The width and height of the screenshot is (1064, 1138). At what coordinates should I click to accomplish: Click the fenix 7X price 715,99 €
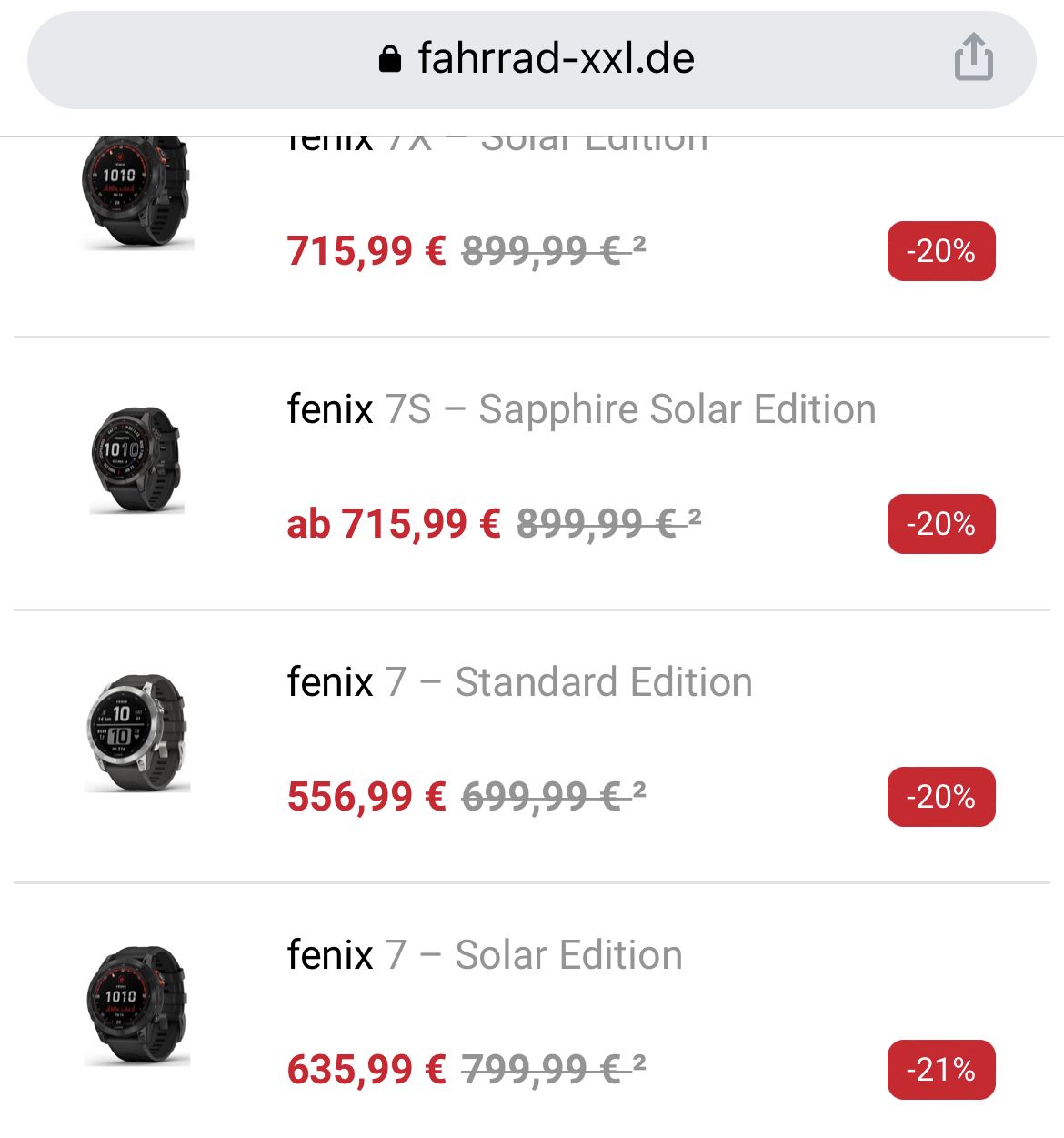(x=366, y=251)
